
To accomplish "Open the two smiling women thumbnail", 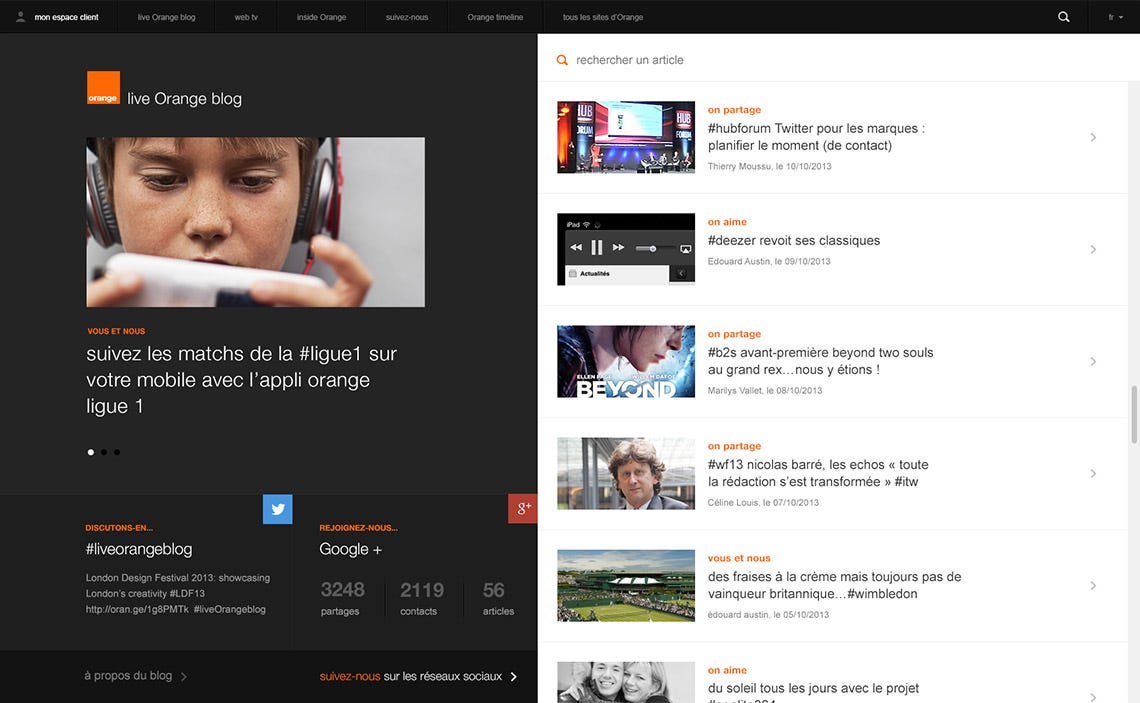I will click(x=626, y=682).
